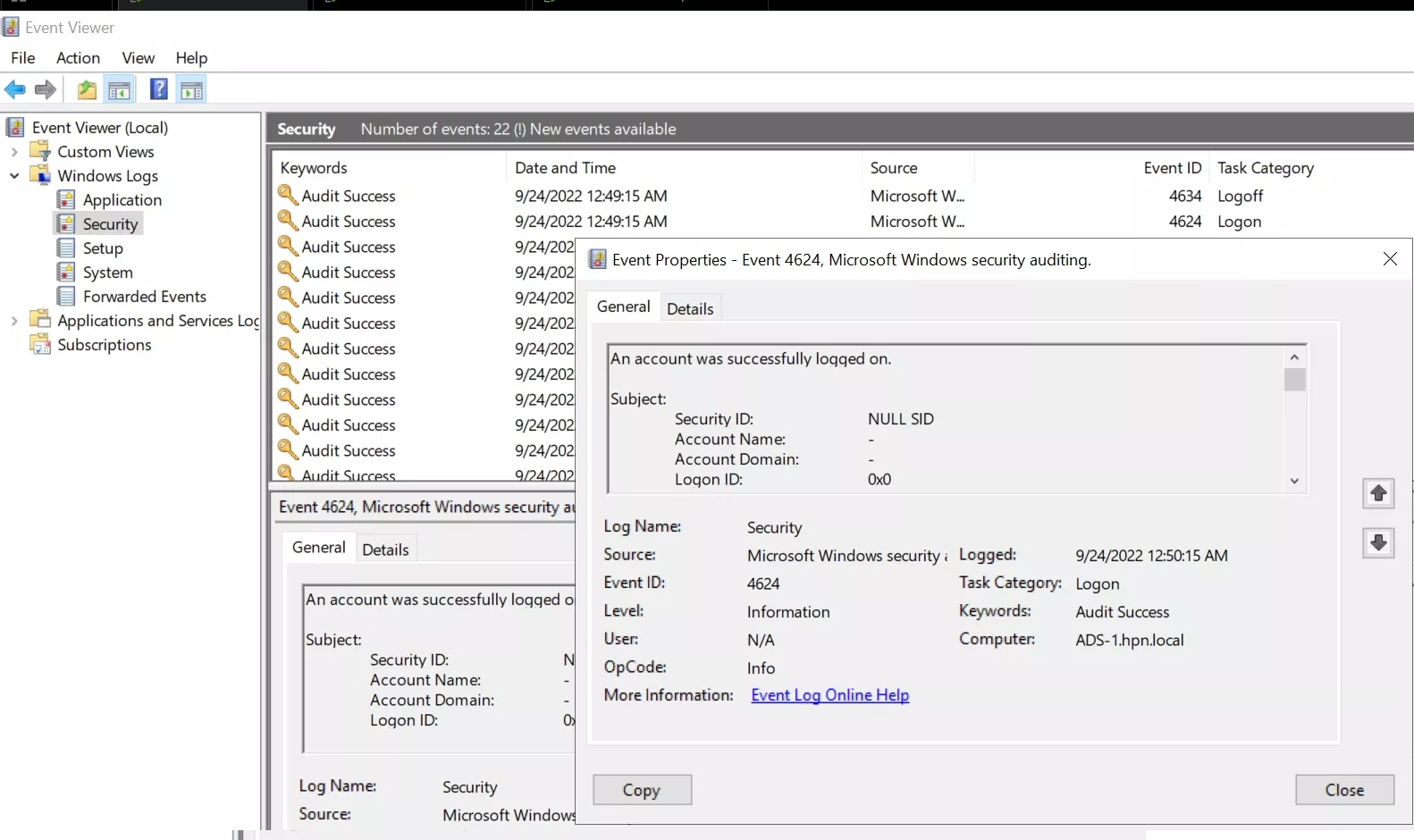The image size is (1414, 840).
Task: Click the Forwarded Events log icon
Action: tap(66, 296)
